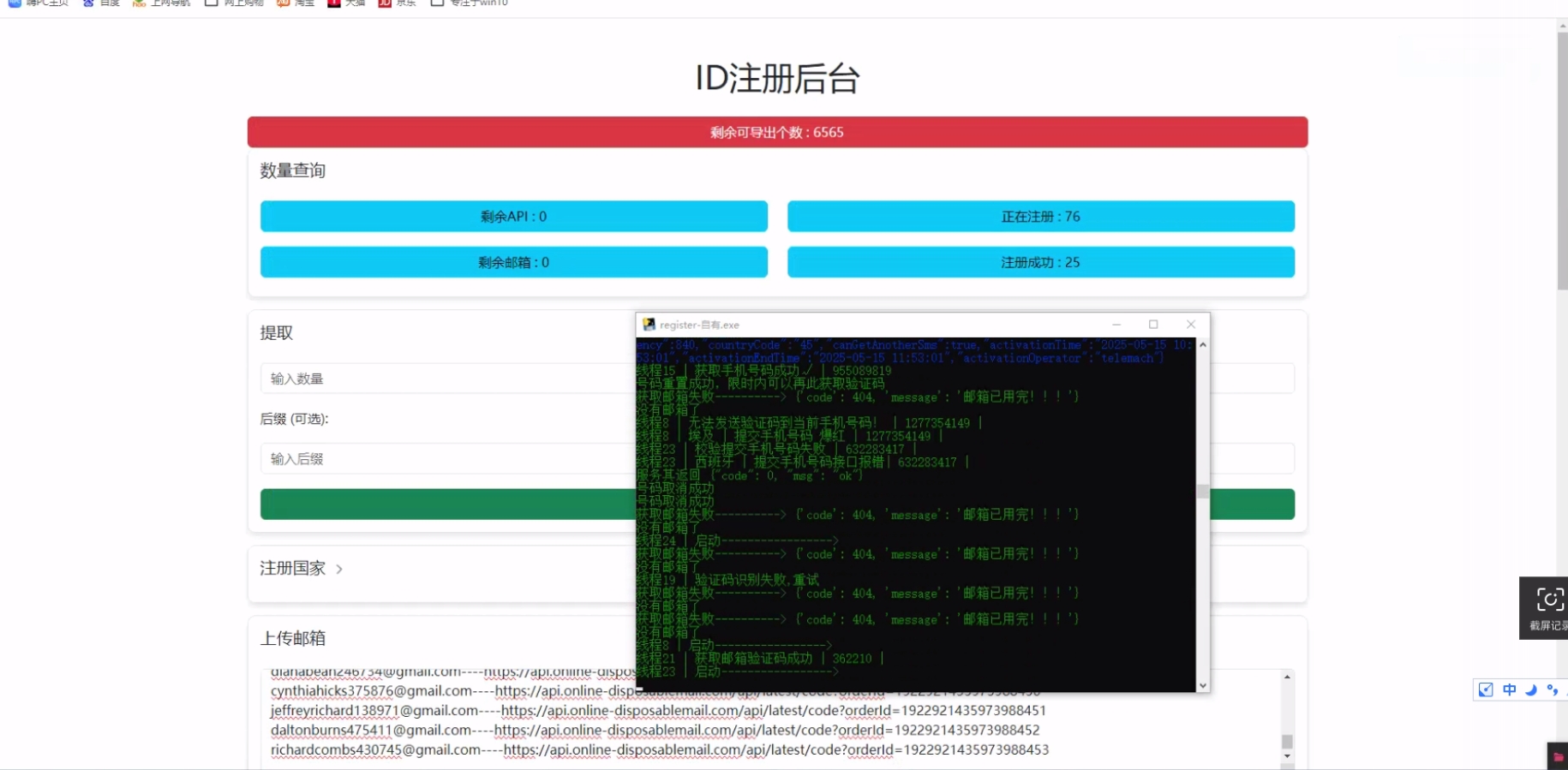Maximize the register exe console window

(1153, 325)
